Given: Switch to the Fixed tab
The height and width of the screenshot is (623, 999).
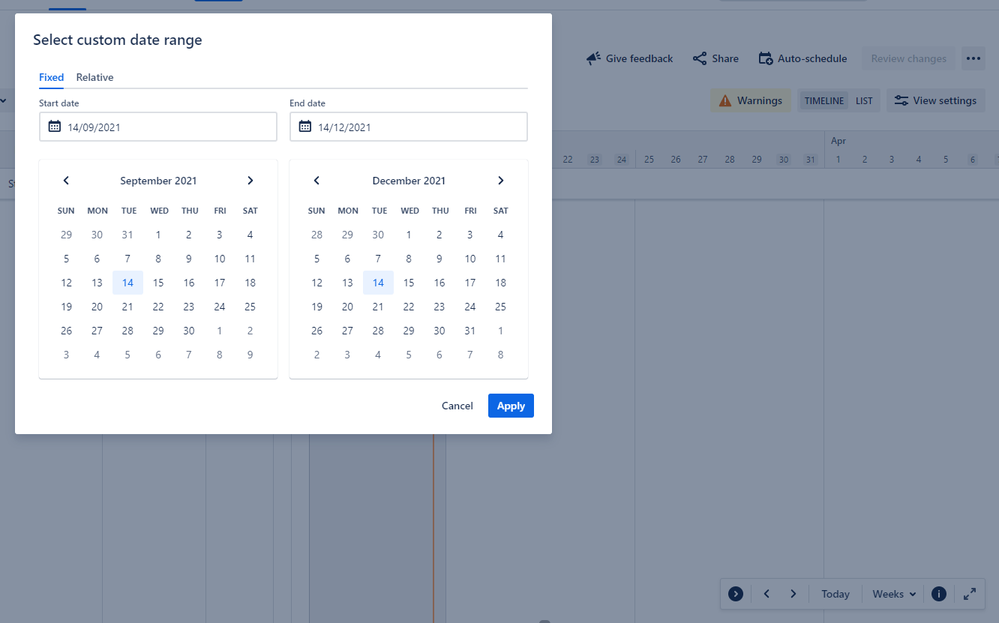Looking at the screenshot, I should coord(51,77).
